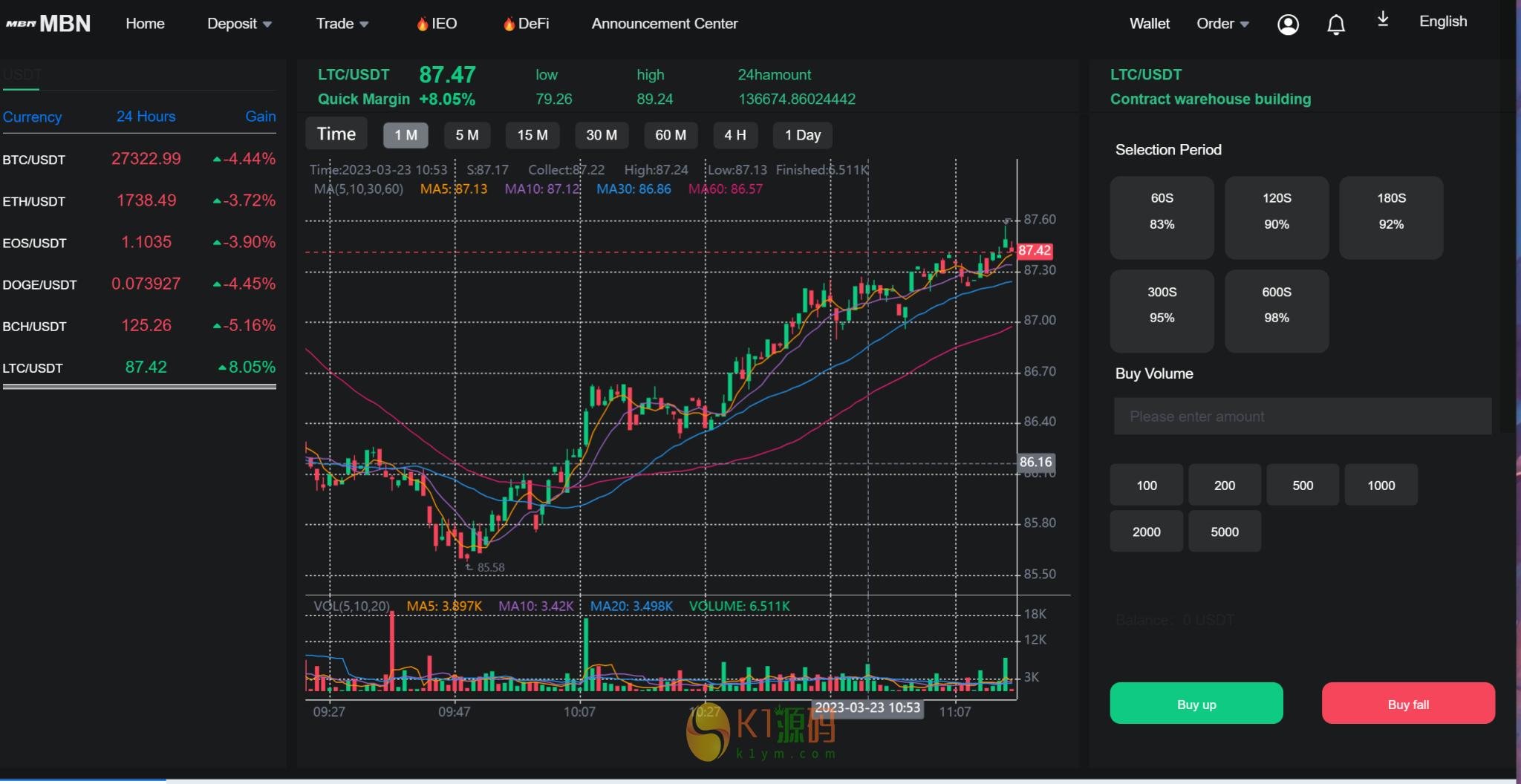
Task: Click the IEO flame icon
Action: point(423,24)
